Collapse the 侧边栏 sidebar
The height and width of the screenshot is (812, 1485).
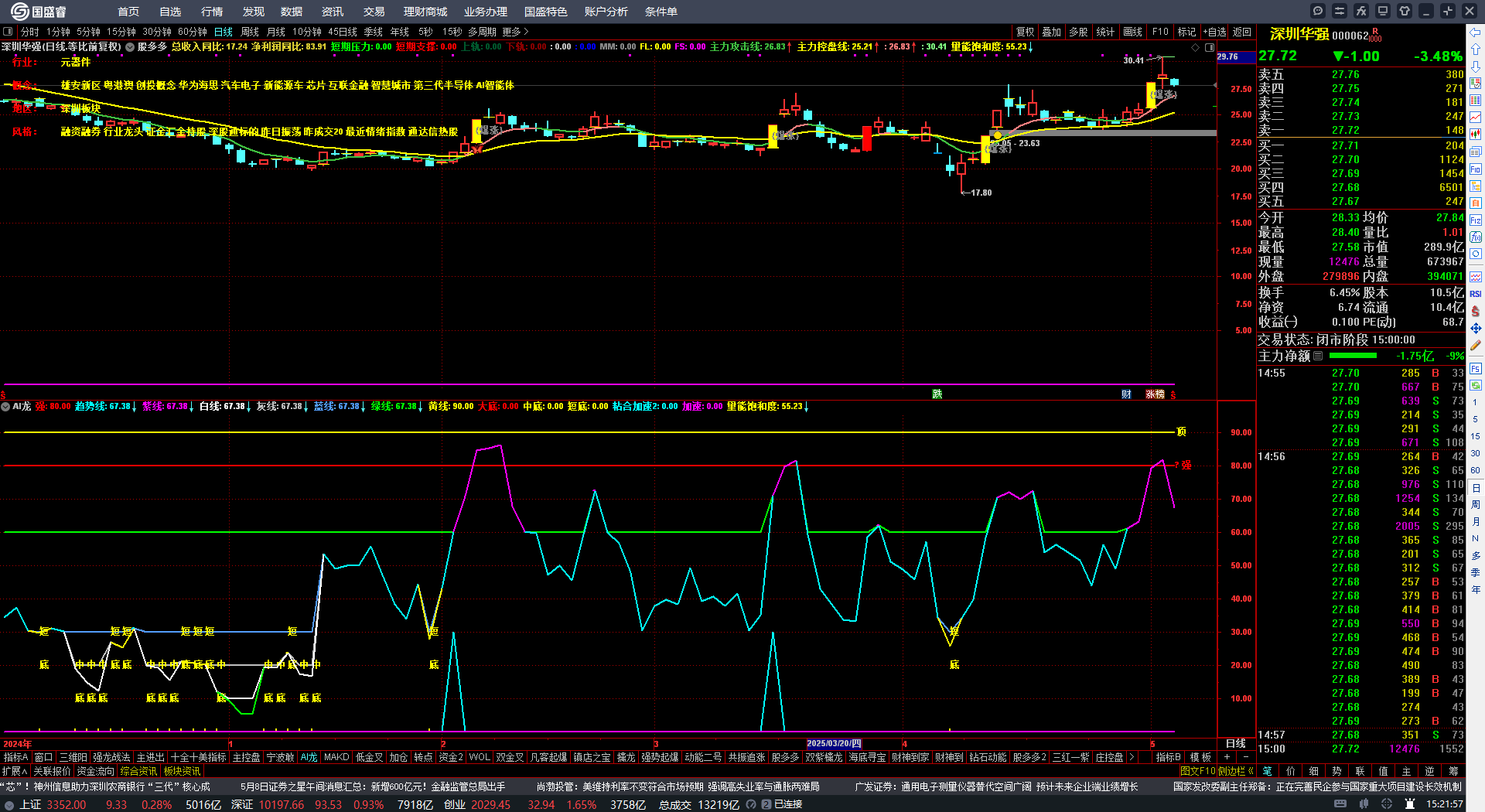click(x=1236, y=771)
